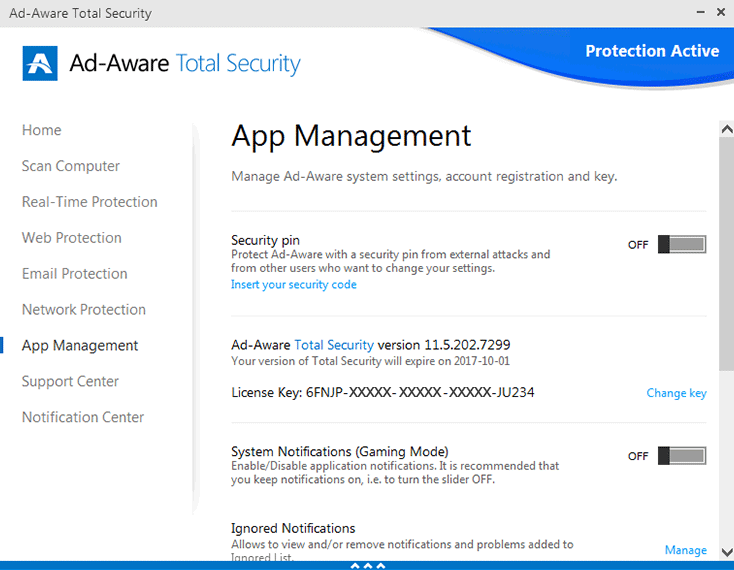The height and width of the screenshot is (570, 734).
Task: Close the Ad-Aware window
Action: point(720,13)
